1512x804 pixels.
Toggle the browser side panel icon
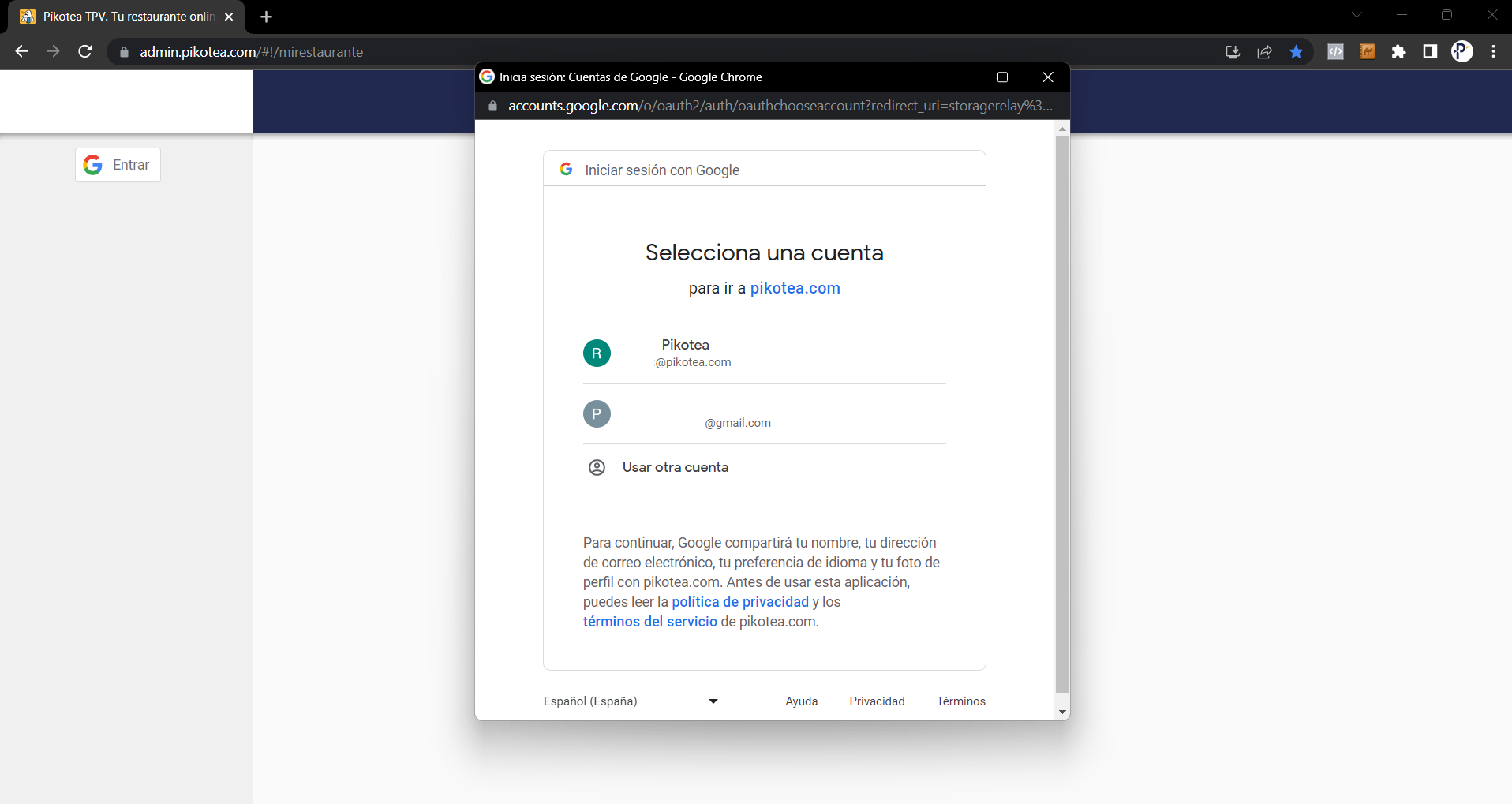coord(1430,52)
